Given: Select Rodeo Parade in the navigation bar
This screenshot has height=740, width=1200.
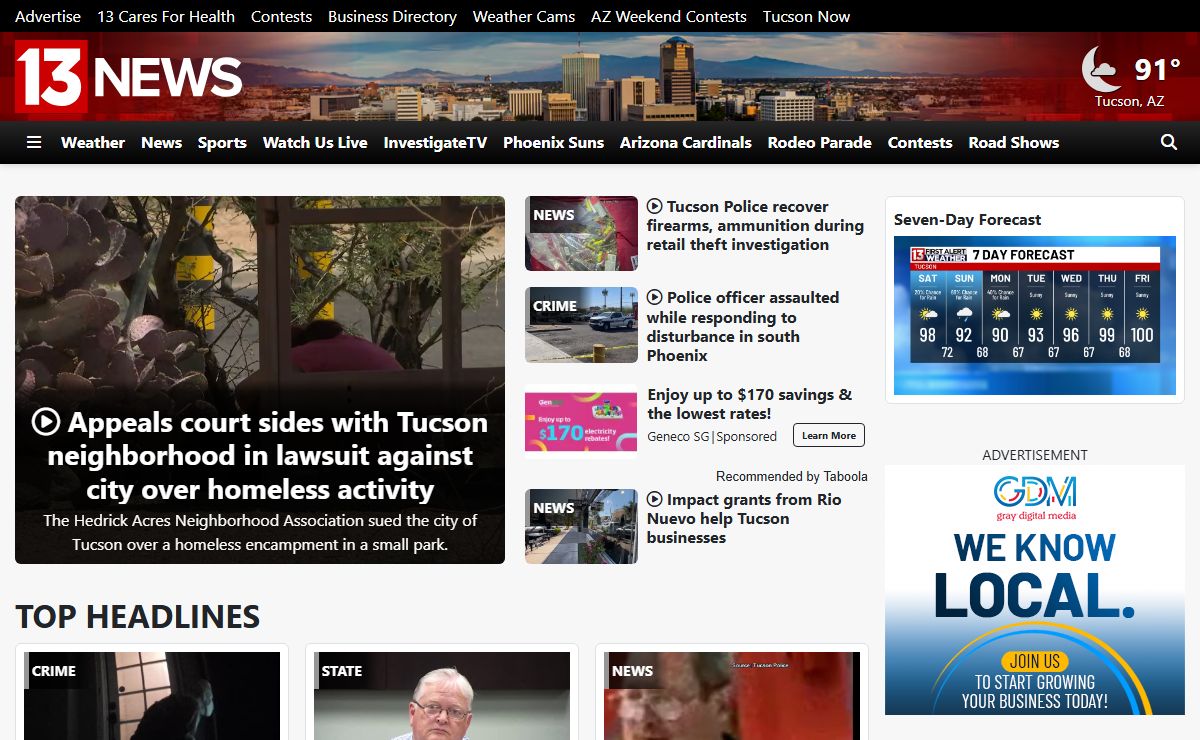Looking at the screenshot, I should click(x=820, y=142).
